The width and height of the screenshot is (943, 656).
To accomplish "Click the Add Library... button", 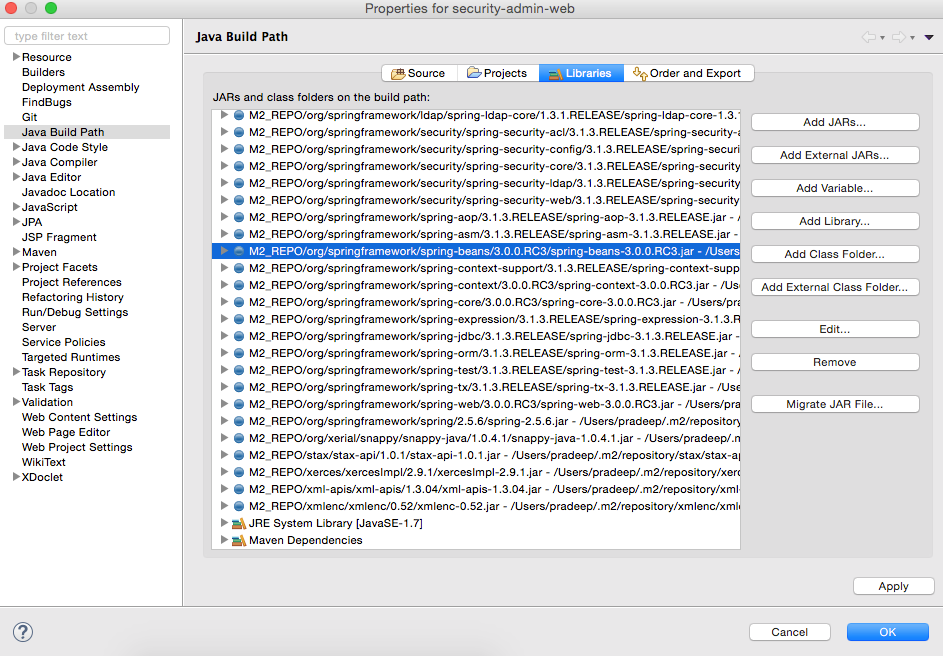I will pos(835,221).
